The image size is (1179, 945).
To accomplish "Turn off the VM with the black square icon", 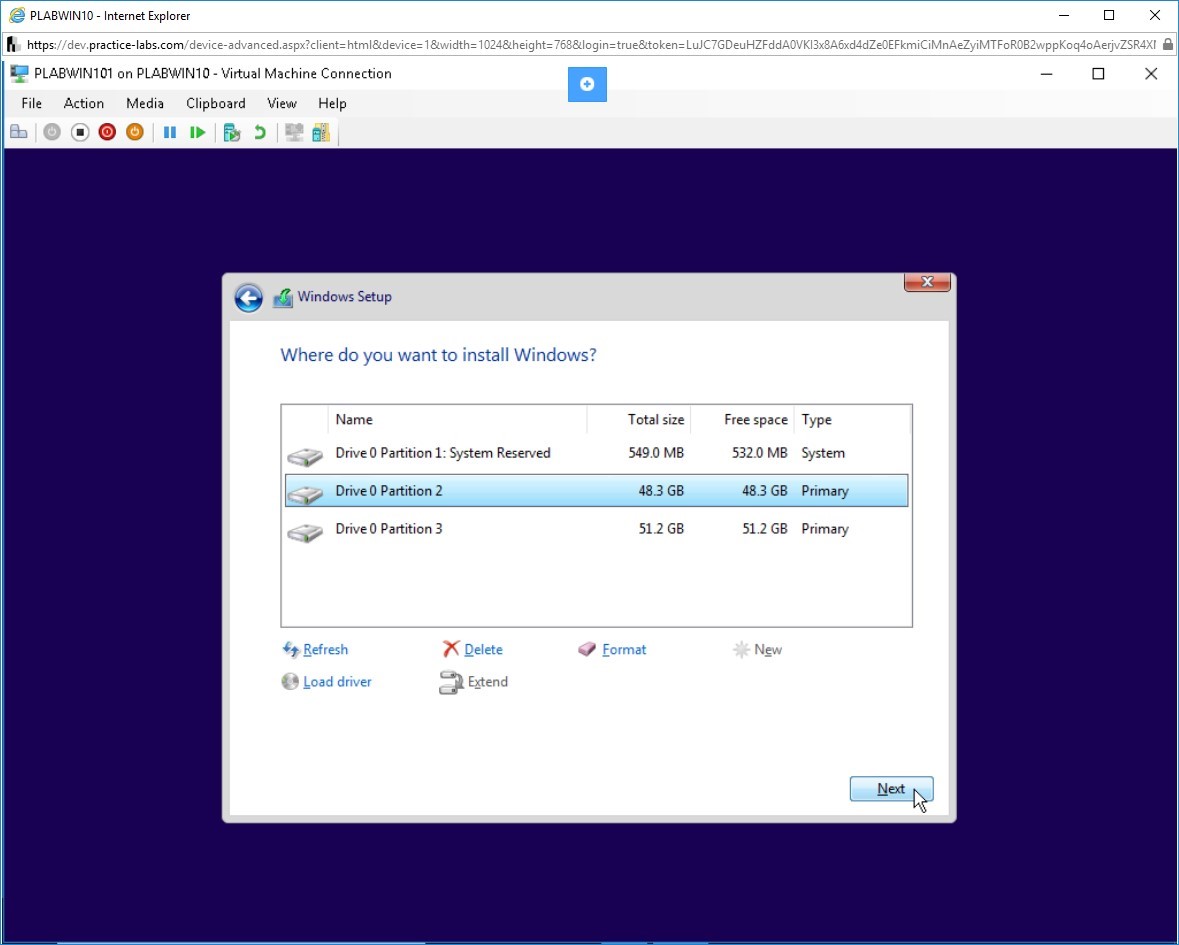I will [x=80, y=132].
